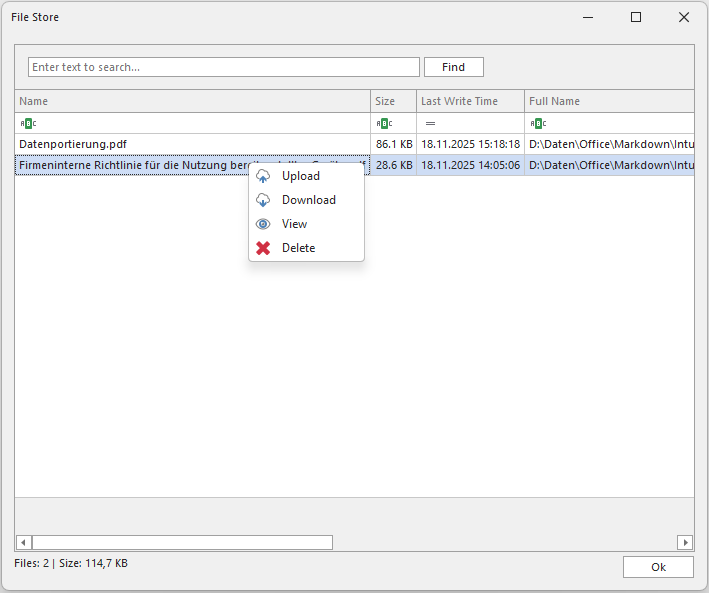
Task: Click the Download cloud icon in context menu
Action: pyautogui.click(x=263, y=200)
